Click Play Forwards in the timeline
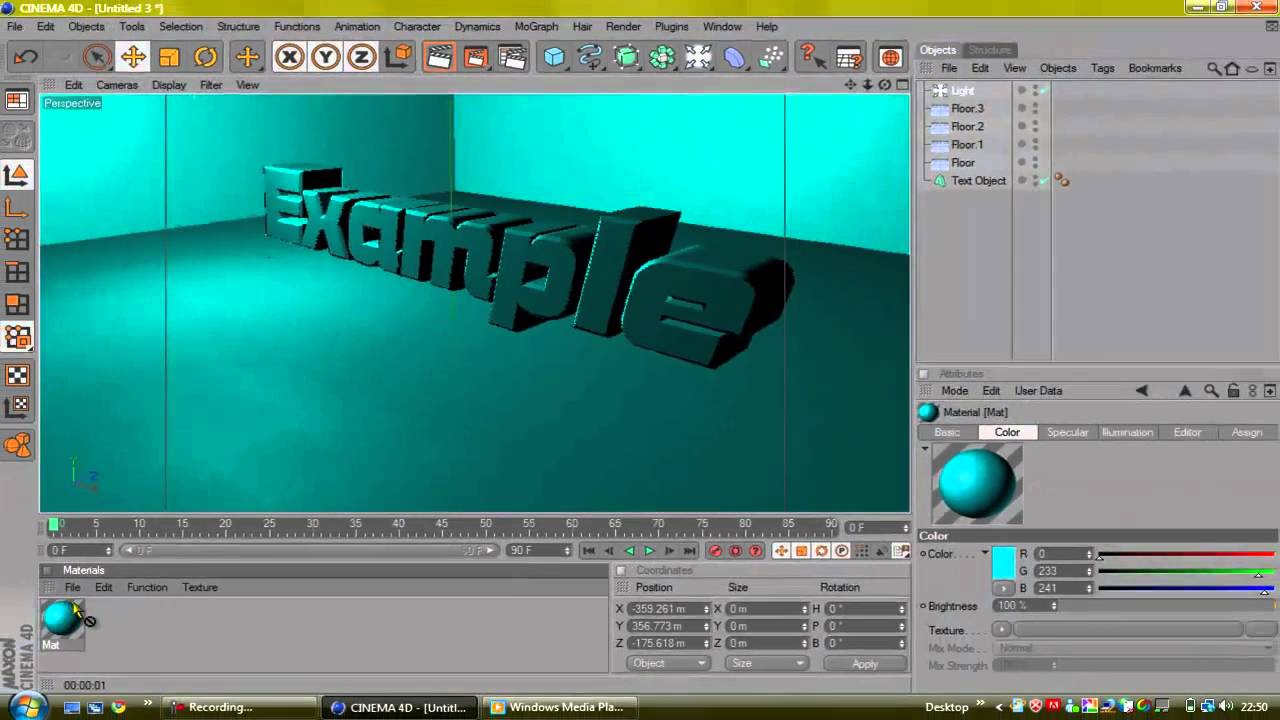Image resolution: width=1280 pixels, height=720 pixels. click(x=649, y=551)
